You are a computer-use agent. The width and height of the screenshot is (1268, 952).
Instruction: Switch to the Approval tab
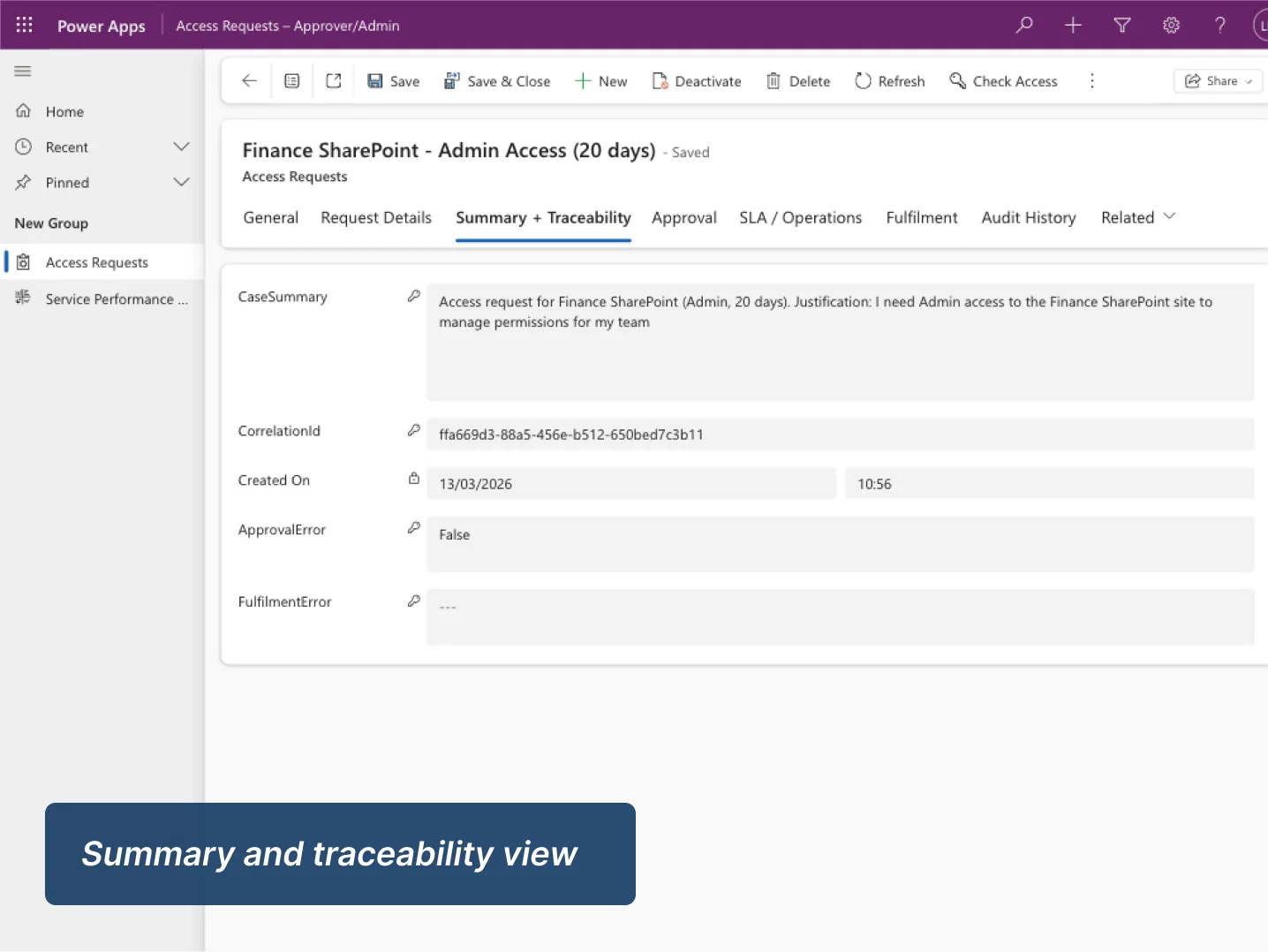tap(683, 217)
